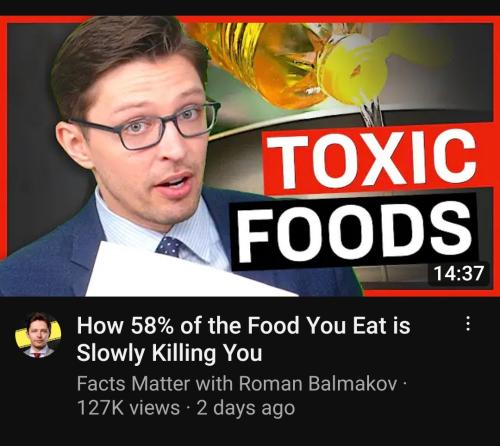Click the Roman Balmakov name text
500x446 pixels.
point(318,383)
